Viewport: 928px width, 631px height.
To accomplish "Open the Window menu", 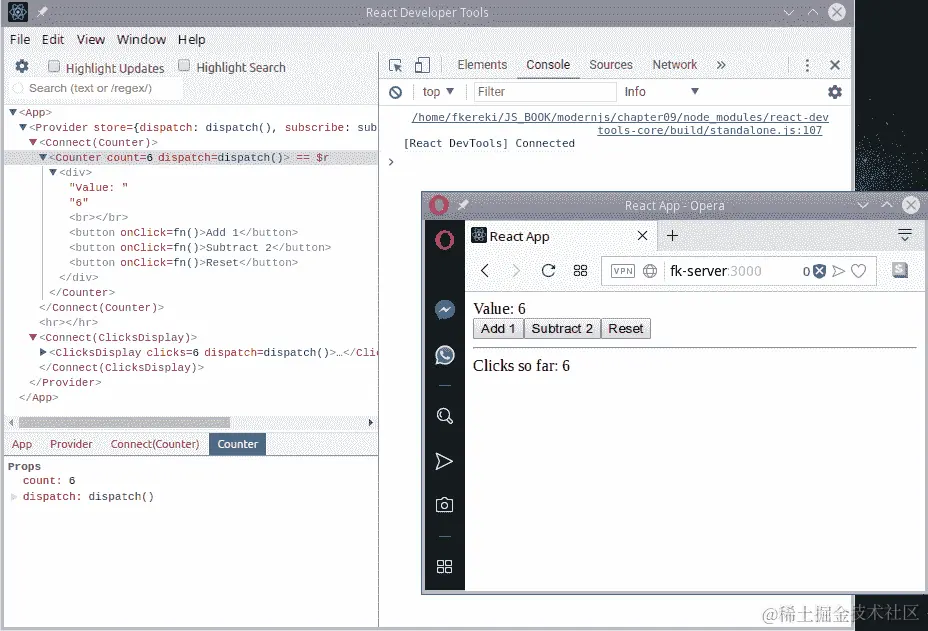I will (x=141, y=40).
